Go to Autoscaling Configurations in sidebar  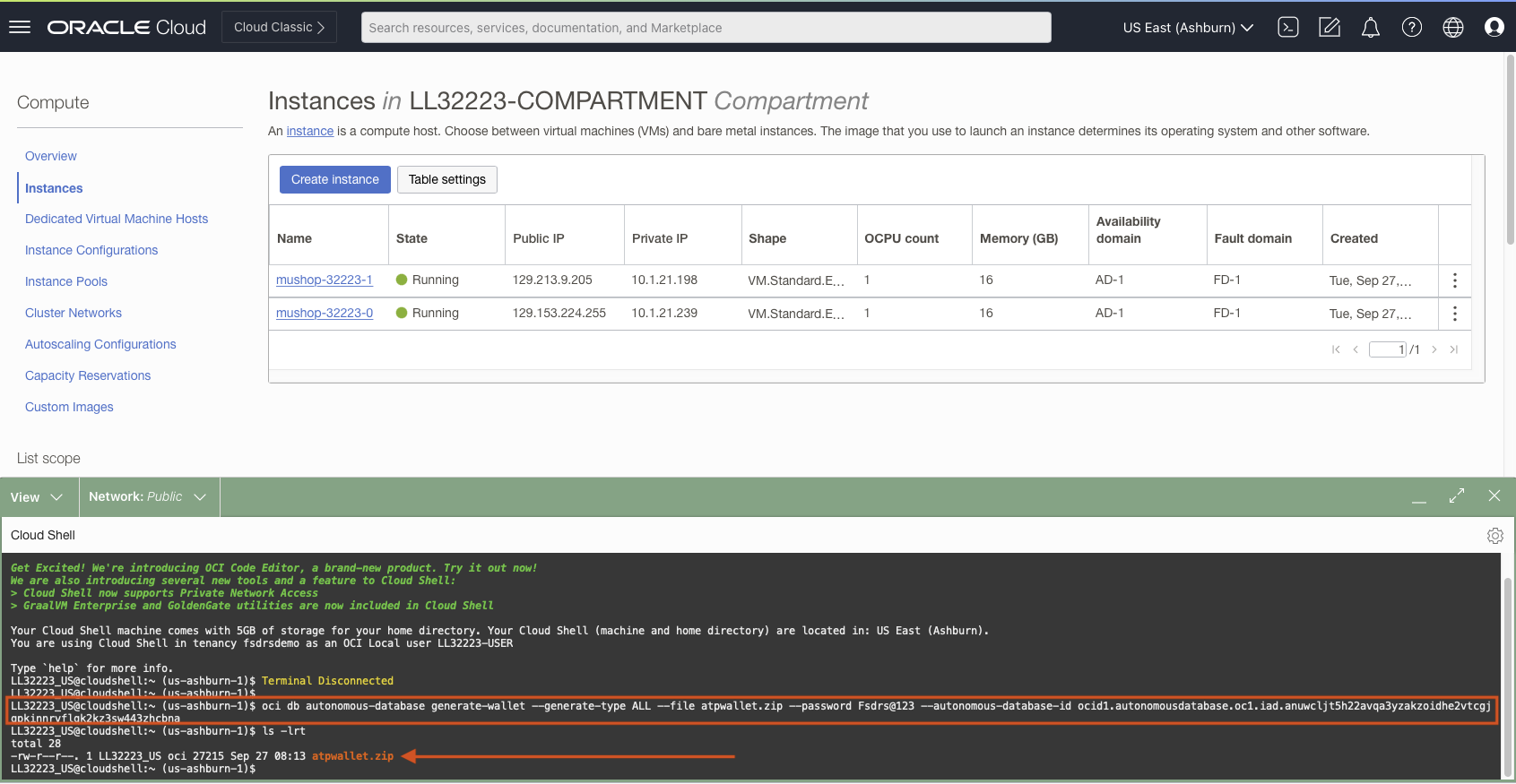(100, 344)
